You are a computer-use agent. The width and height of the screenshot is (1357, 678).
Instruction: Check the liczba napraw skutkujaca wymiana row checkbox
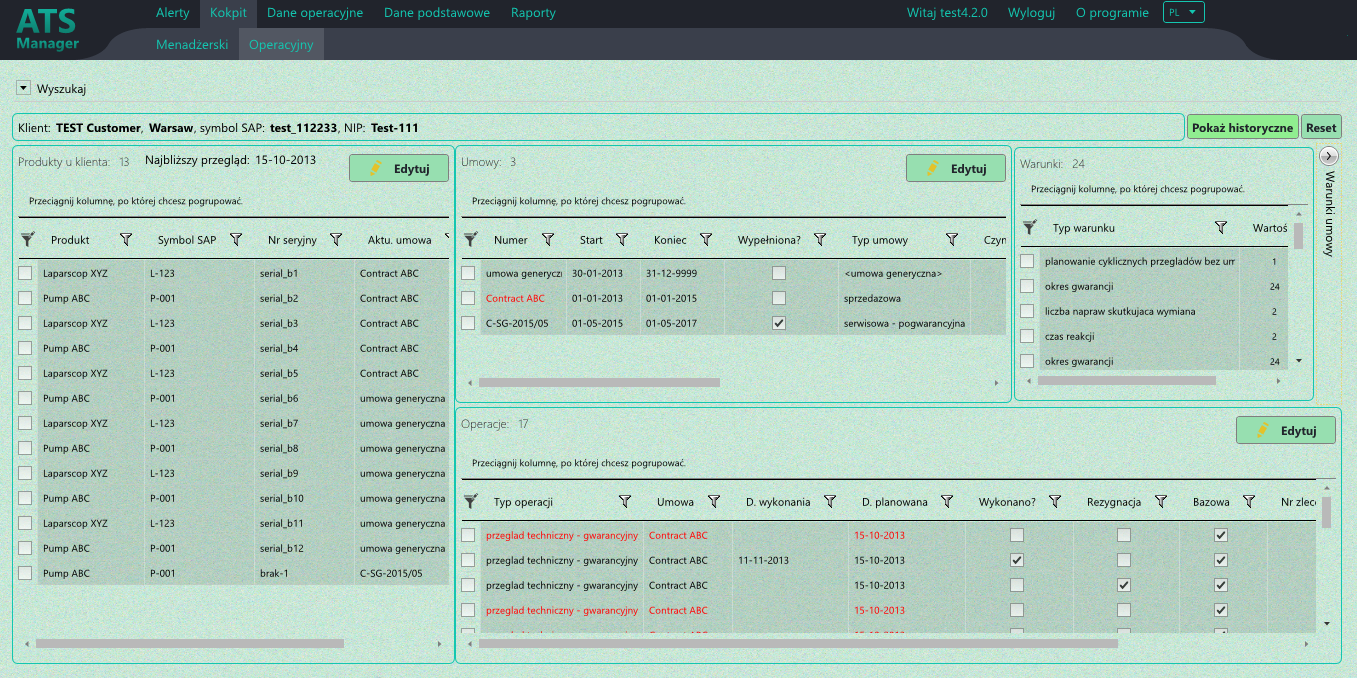1026,311
